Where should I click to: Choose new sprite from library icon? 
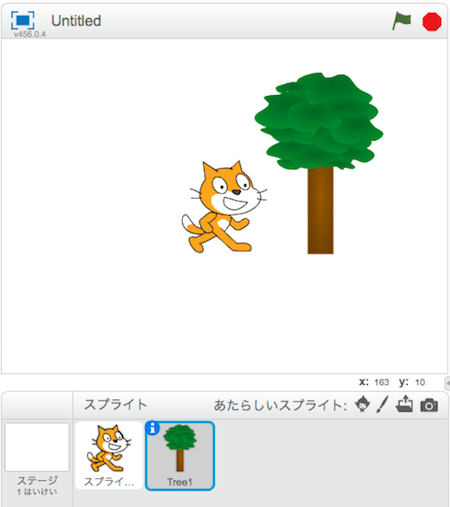pos(362,404)
